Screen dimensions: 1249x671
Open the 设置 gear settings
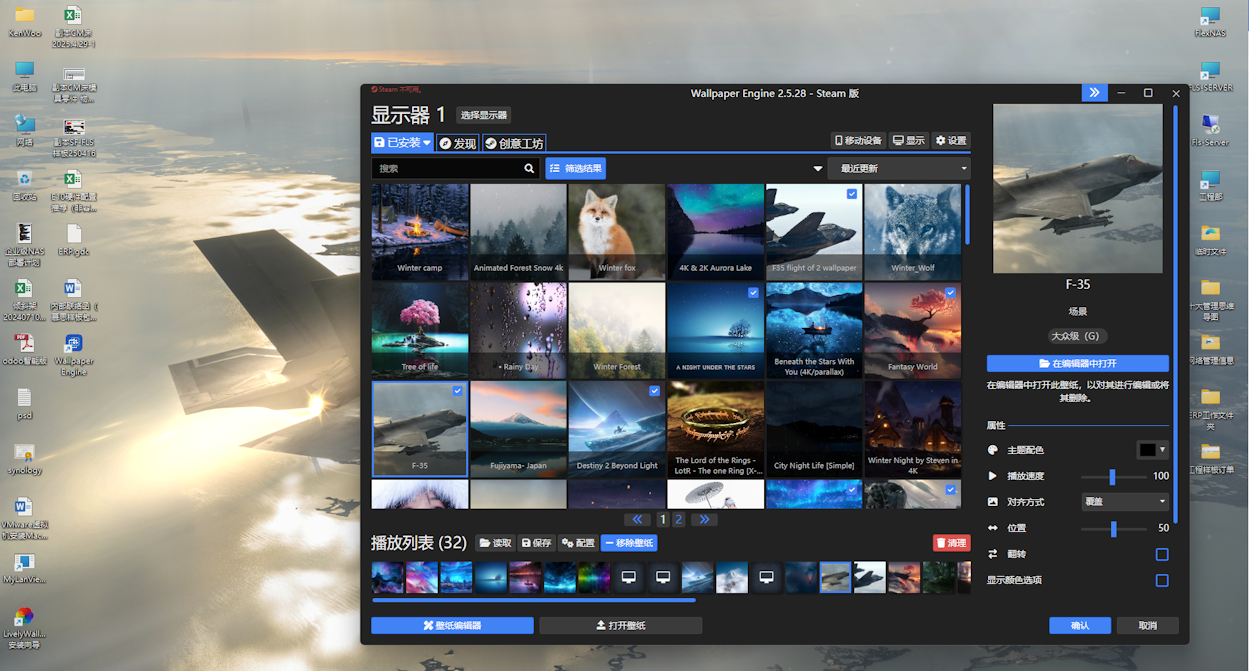(x=951, y=141)
